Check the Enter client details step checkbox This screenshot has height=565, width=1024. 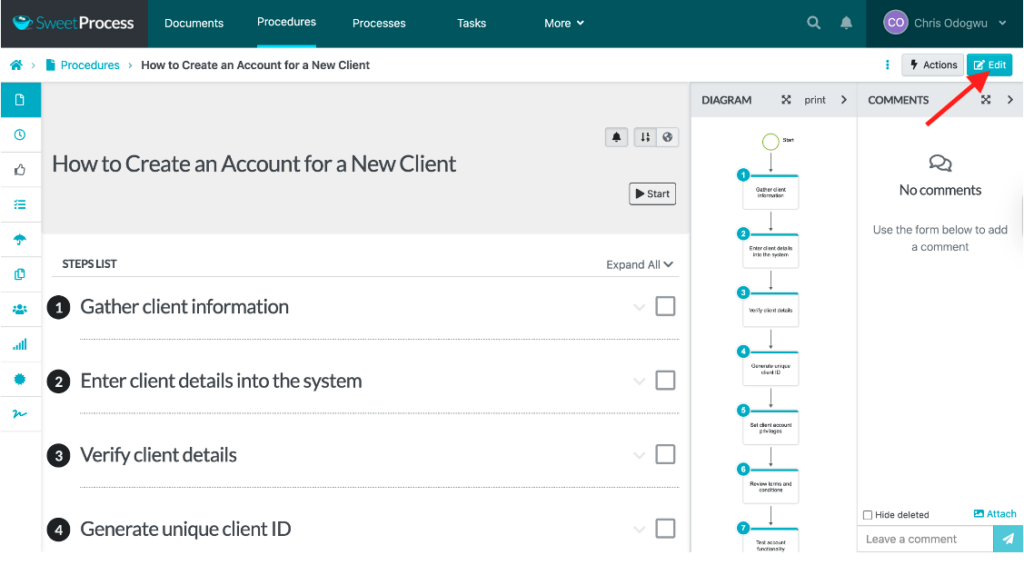click(x=665, y=380)
